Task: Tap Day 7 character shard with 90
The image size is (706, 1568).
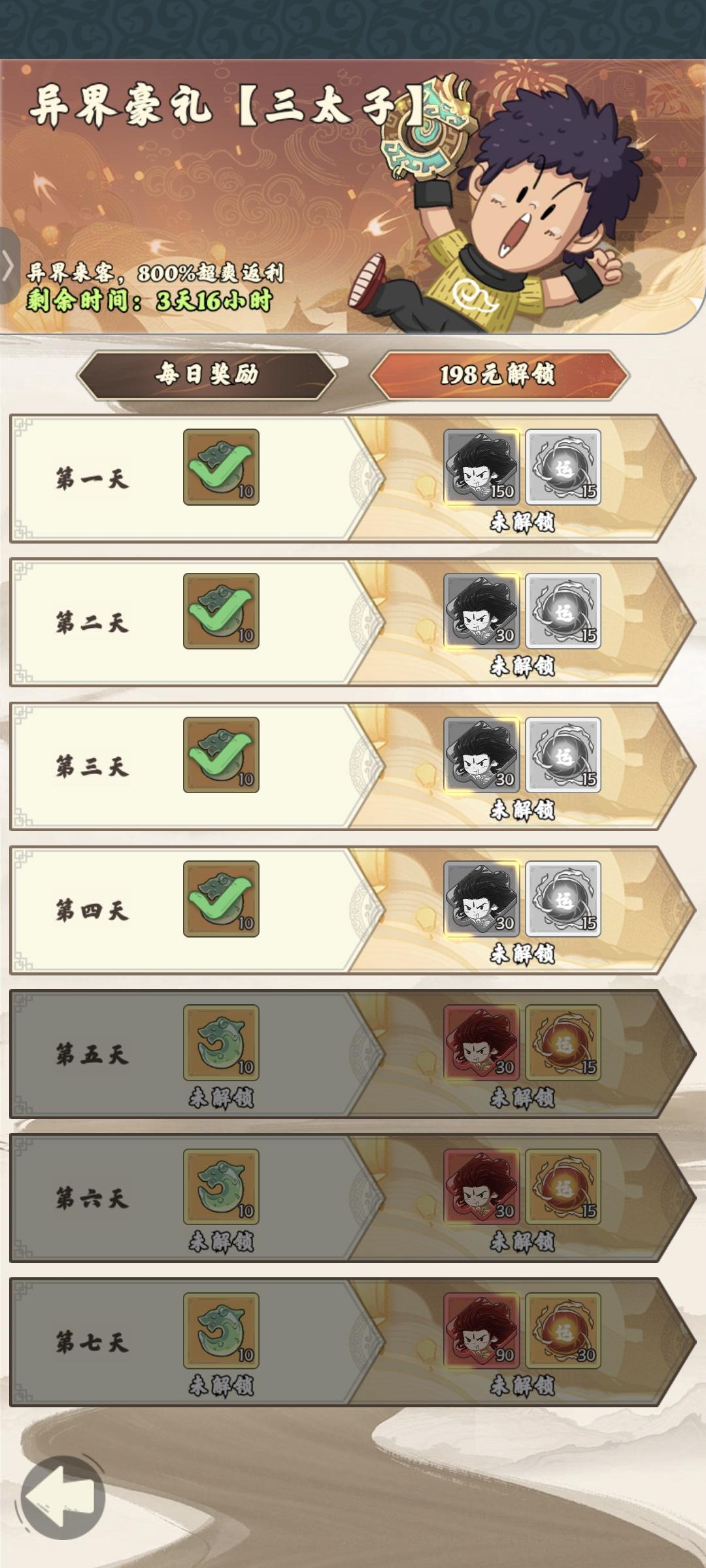Action: [x=482, y=1330]
